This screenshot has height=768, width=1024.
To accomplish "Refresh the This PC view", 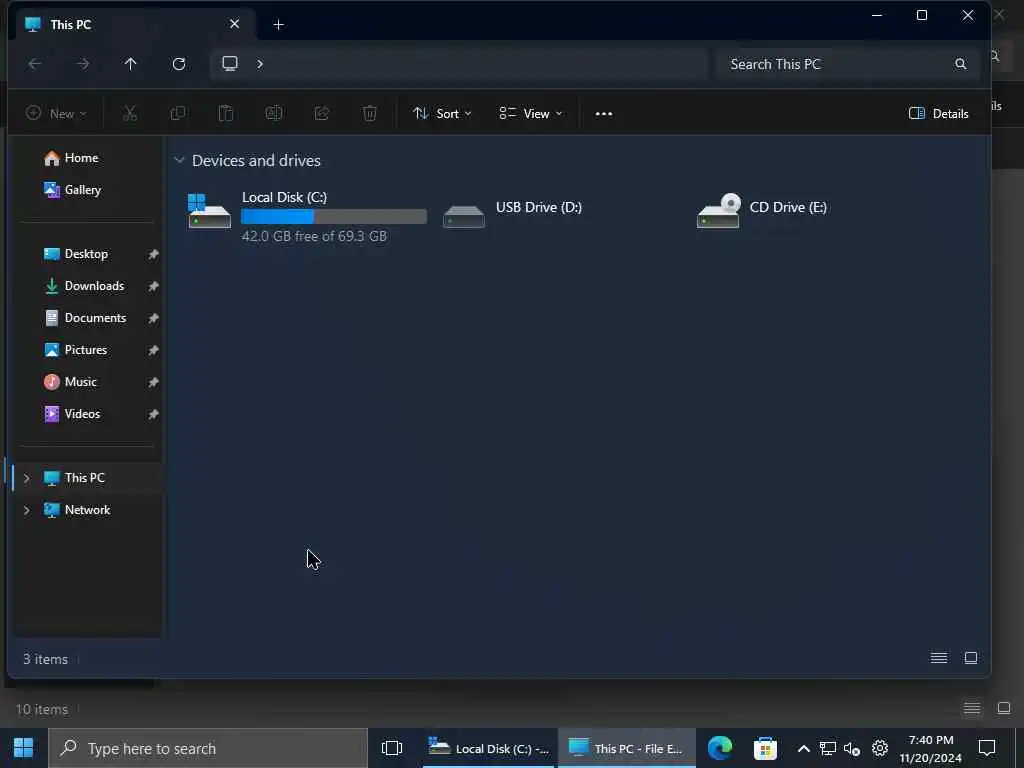I will [179, 63].
